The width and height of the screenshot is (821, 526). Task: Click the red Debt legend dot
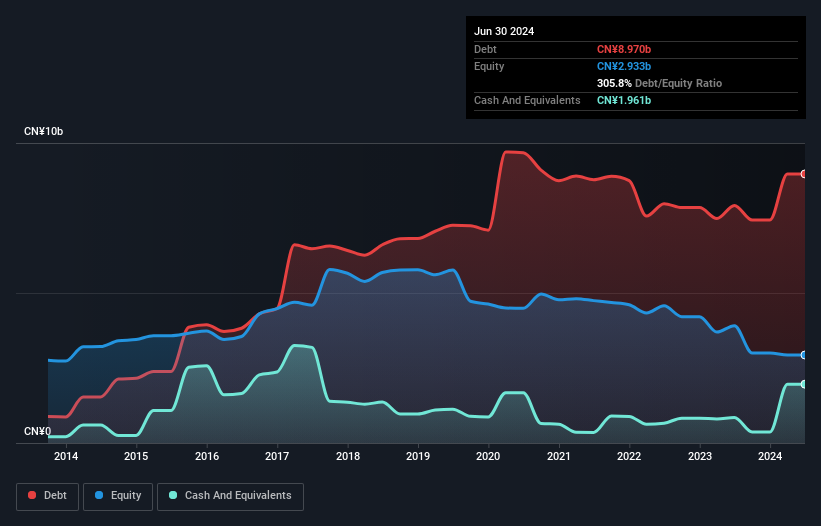tap(32, 495)
